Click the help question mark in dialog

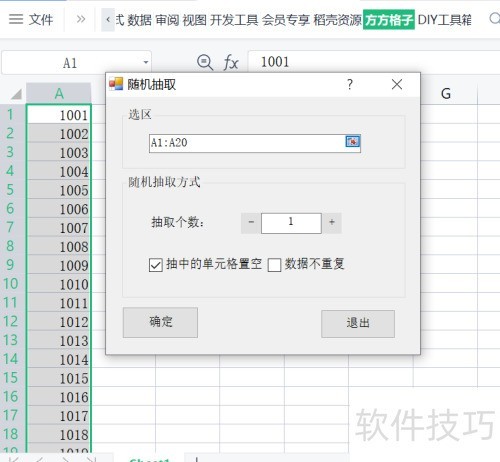350,84
